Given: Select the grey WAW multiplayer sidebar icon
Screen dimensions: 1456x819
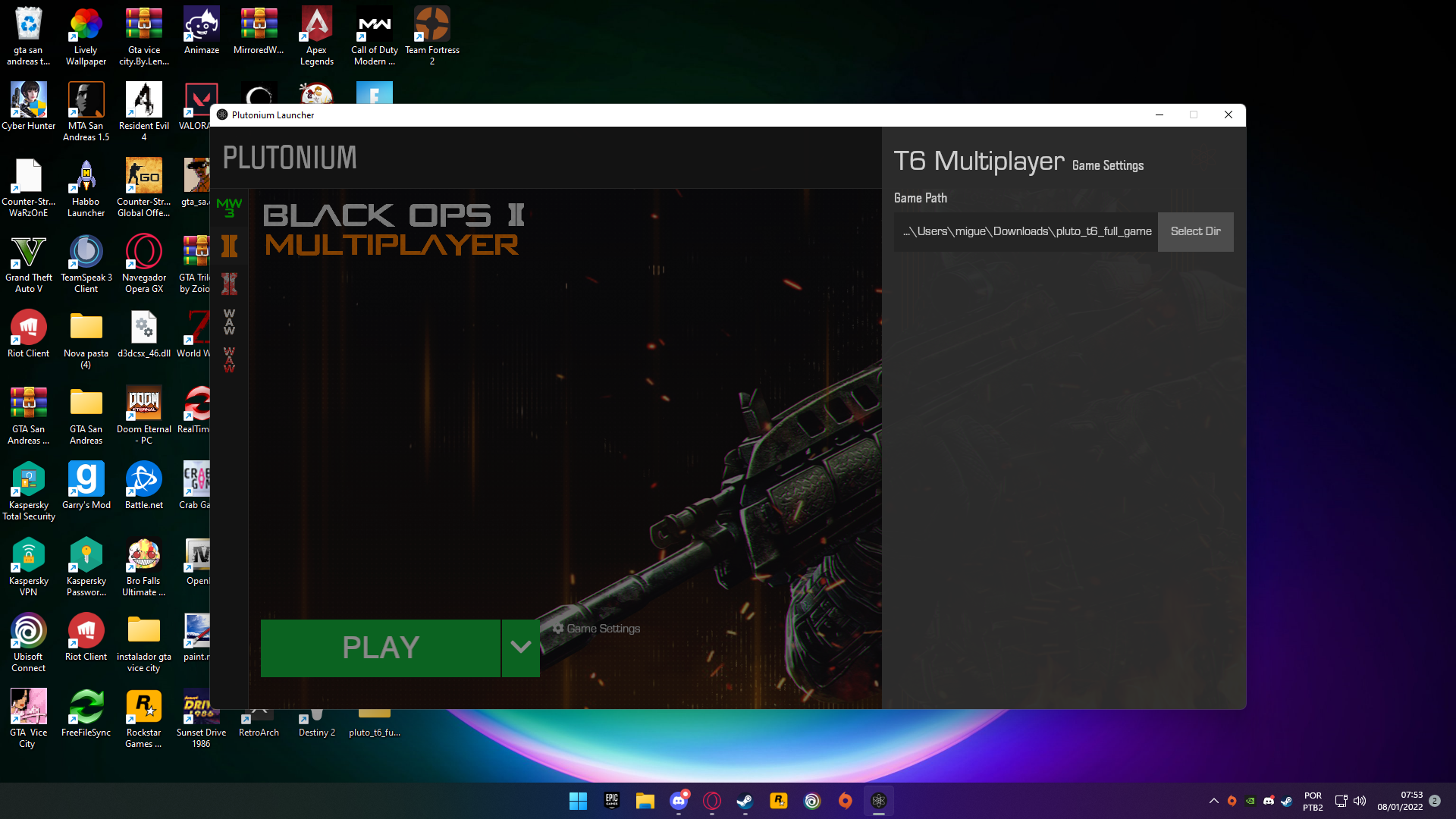Looking at the screenshot, I should click(x=229, y=322).
